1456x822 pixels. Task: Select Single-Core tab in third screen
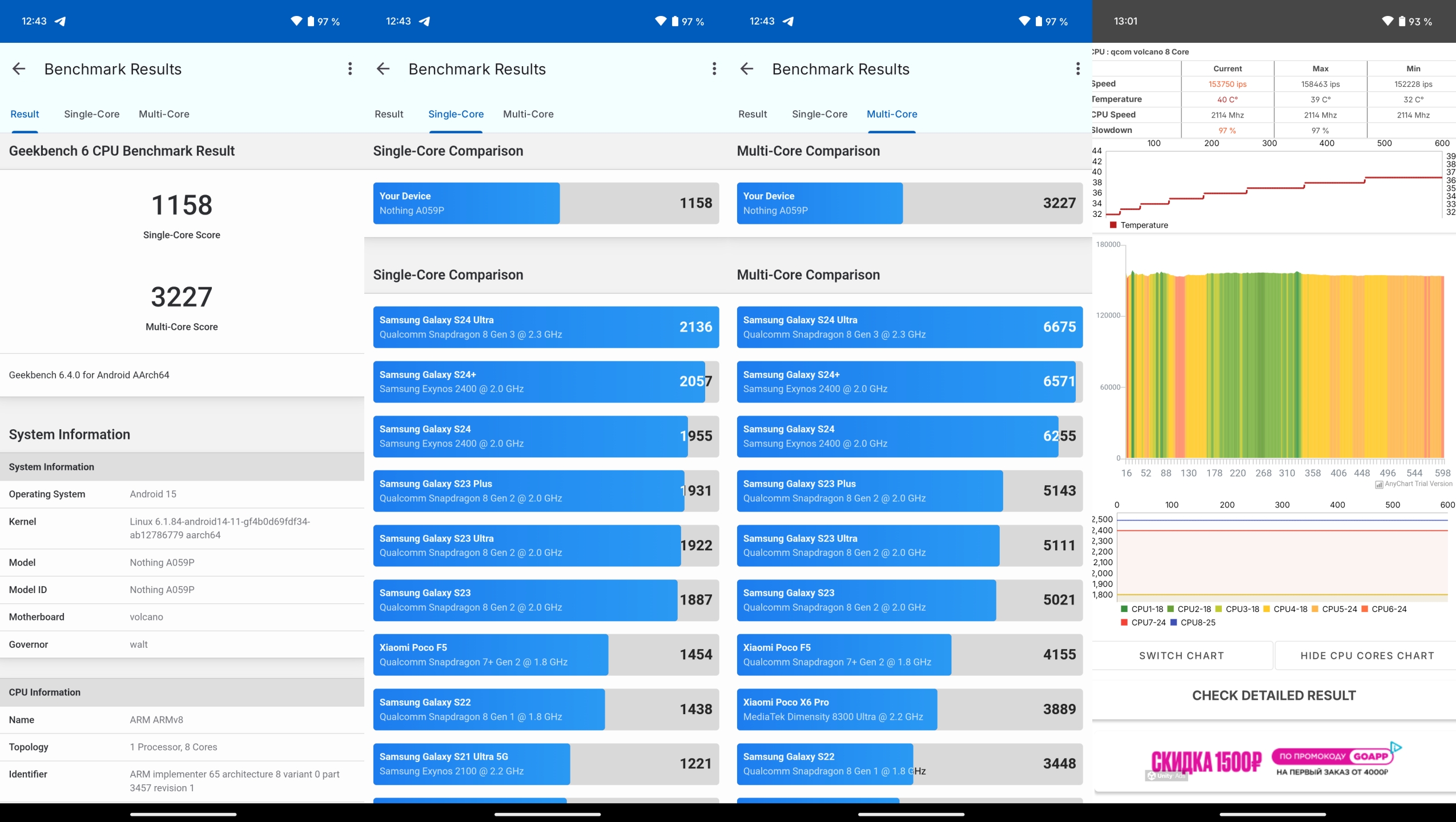coord(819,114)
